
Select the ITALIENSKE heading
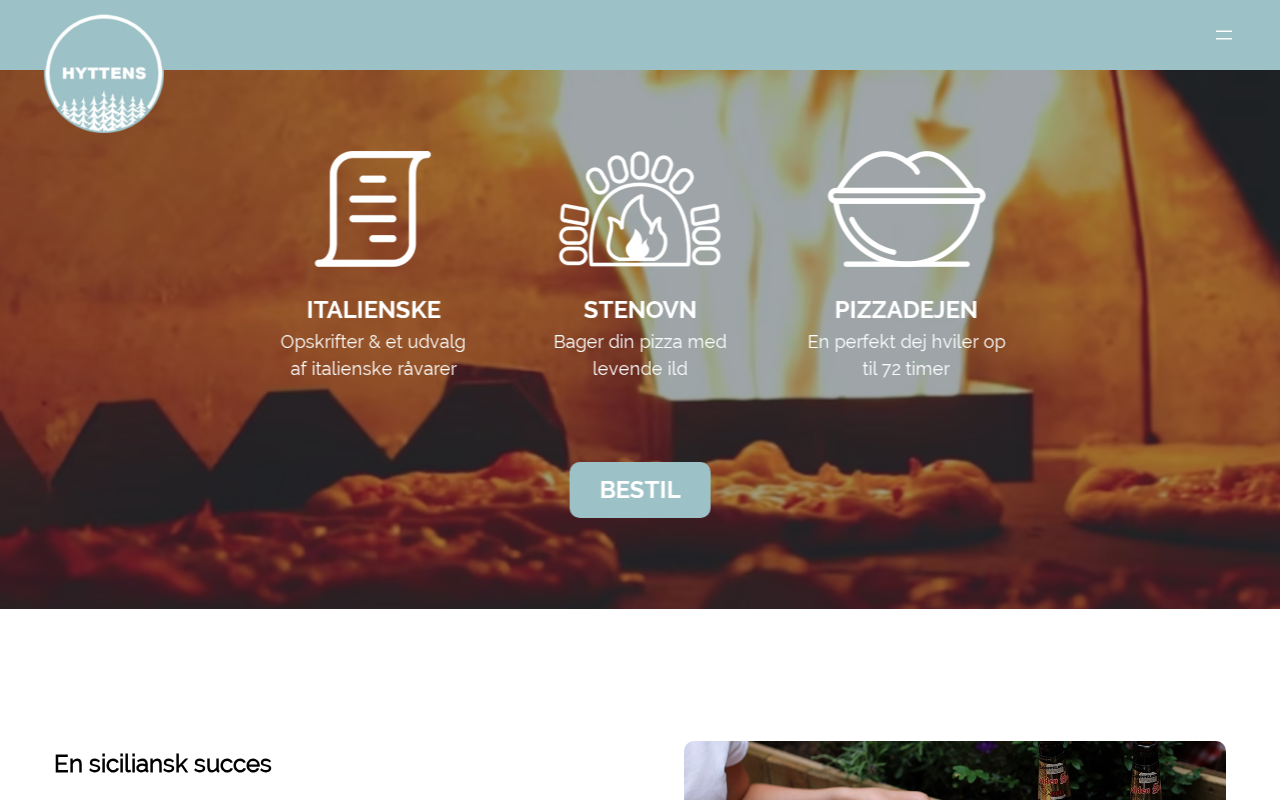373,310
